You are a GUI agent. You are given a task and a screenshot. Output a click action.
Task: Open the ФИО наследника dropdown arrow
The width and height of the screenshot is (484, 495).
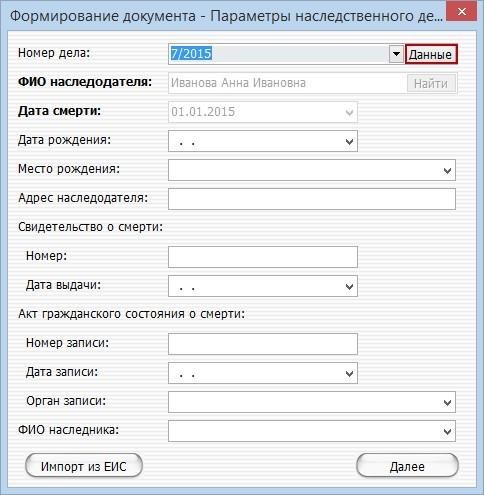[x=447, y=431]
